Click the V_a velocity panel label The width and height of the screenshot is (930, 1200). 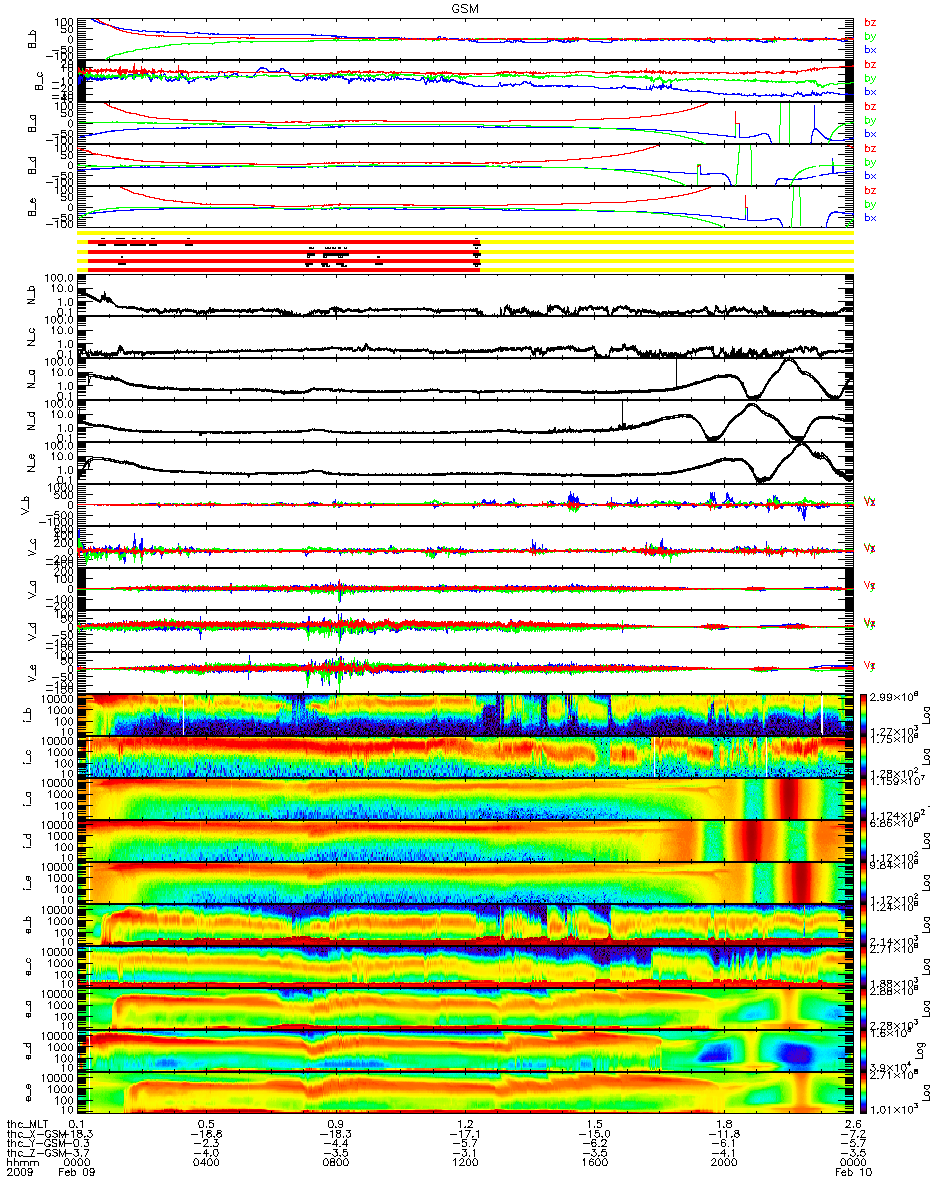(31, 589)
